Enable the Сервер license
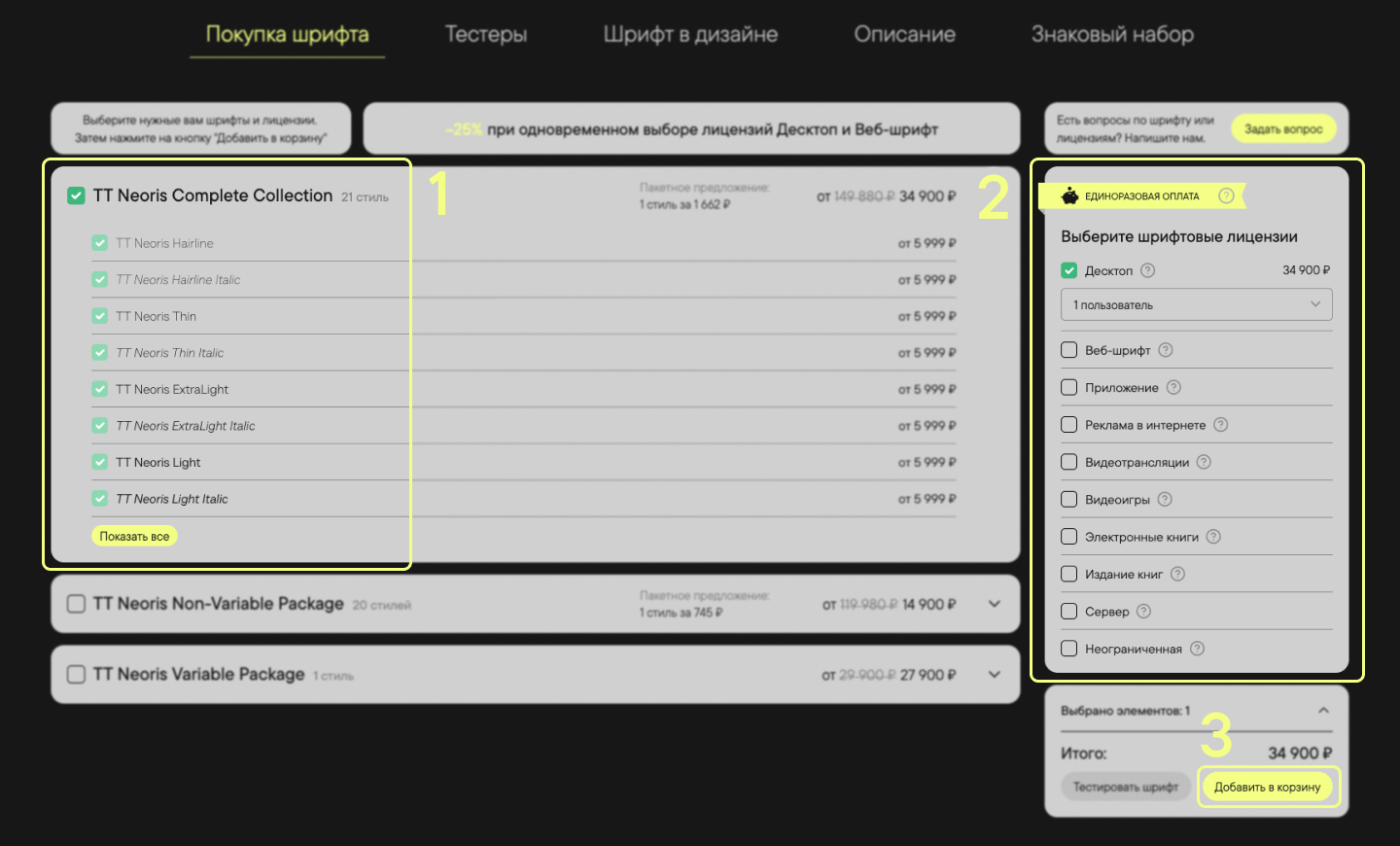1400x846 pixels. coord(1069,611)
